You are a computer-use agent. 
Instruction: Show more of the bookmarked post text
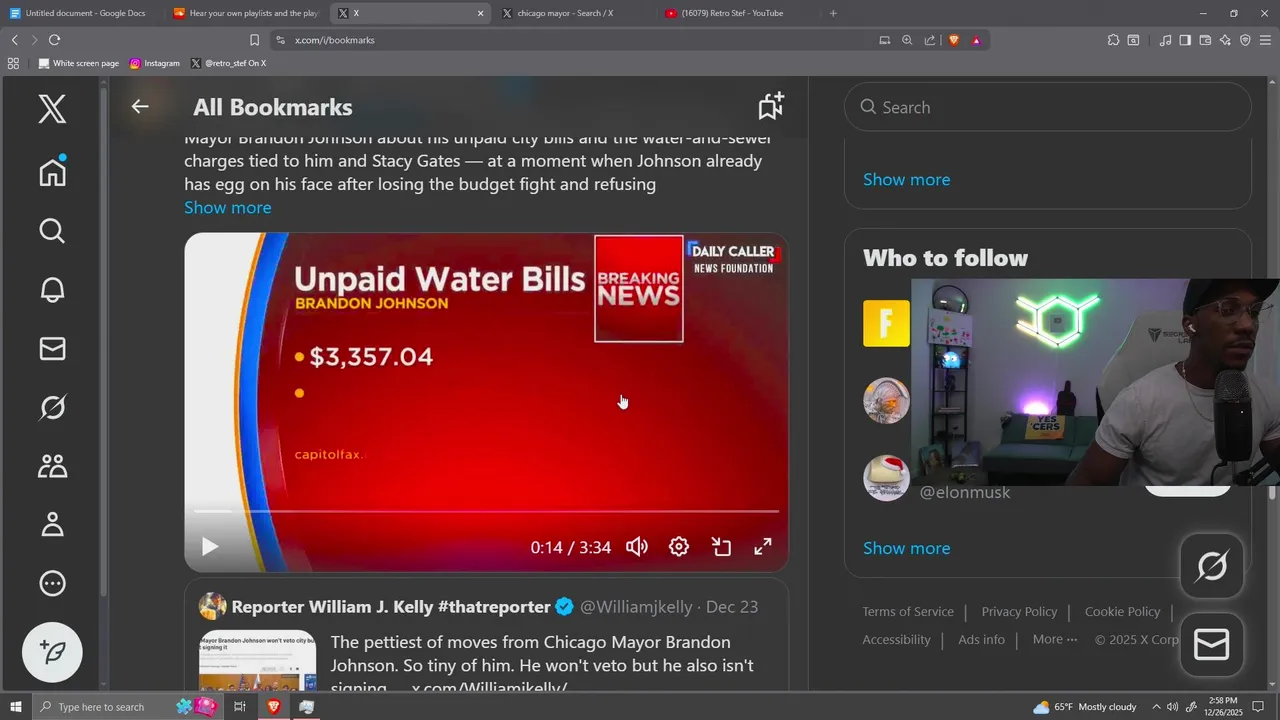click(x=227, y=207)
